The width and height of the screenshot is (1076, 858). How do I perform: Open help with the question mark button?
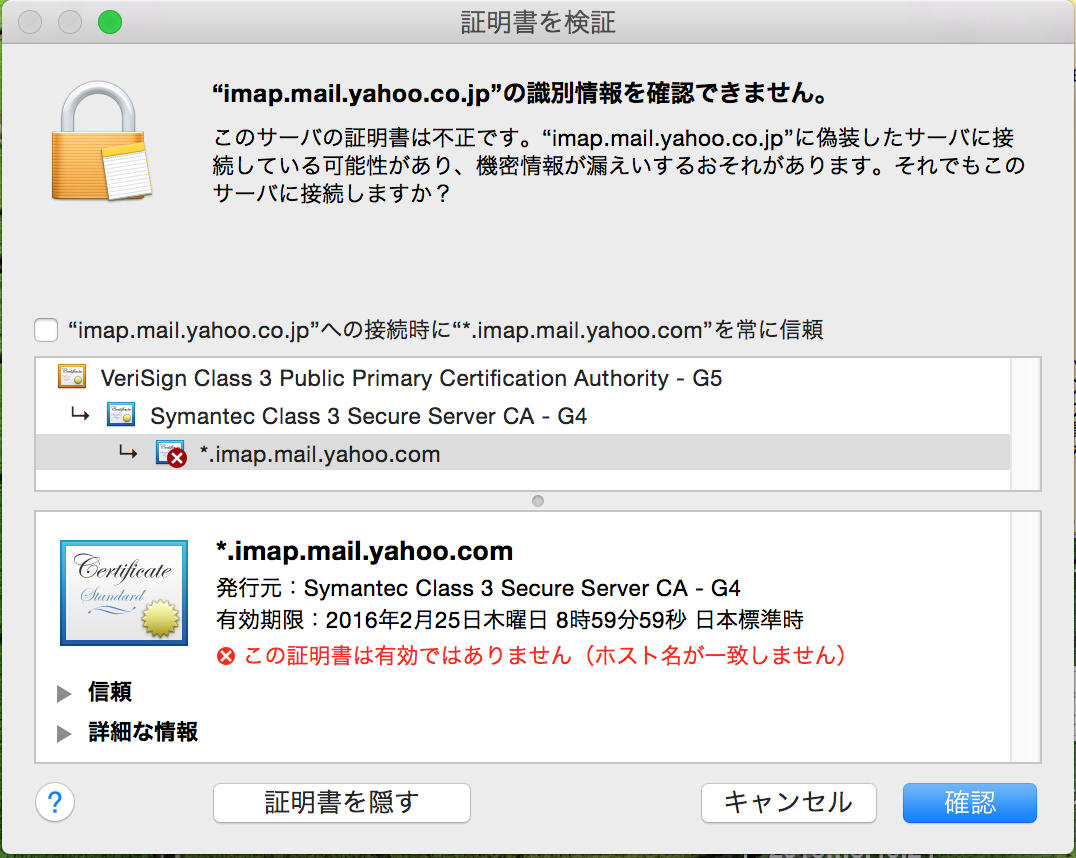tap(55, 802)
